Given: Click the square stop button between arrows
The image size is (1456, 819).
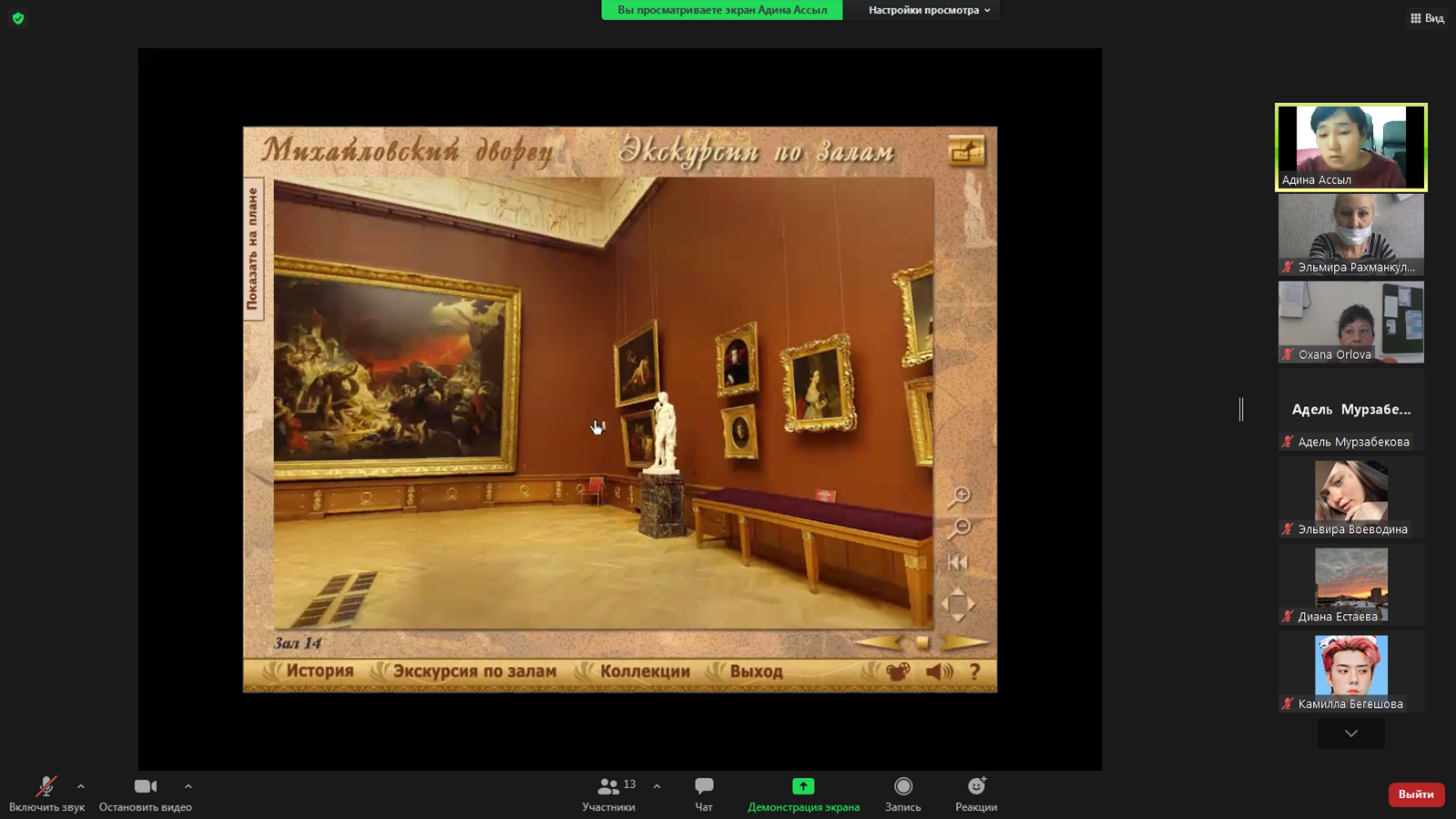Looking at the screenshot, I should [x=921, y=643].
